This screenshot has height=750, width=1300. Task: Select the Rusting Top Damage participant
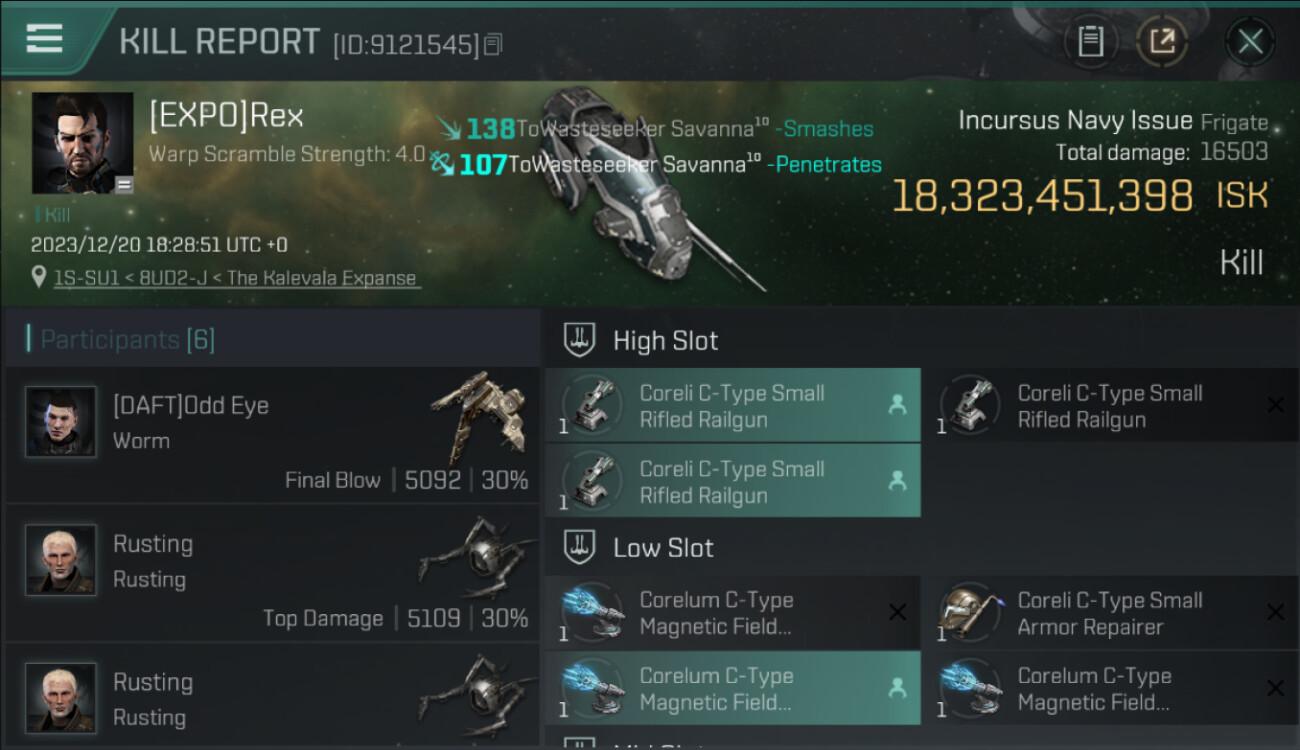[272, 574]
